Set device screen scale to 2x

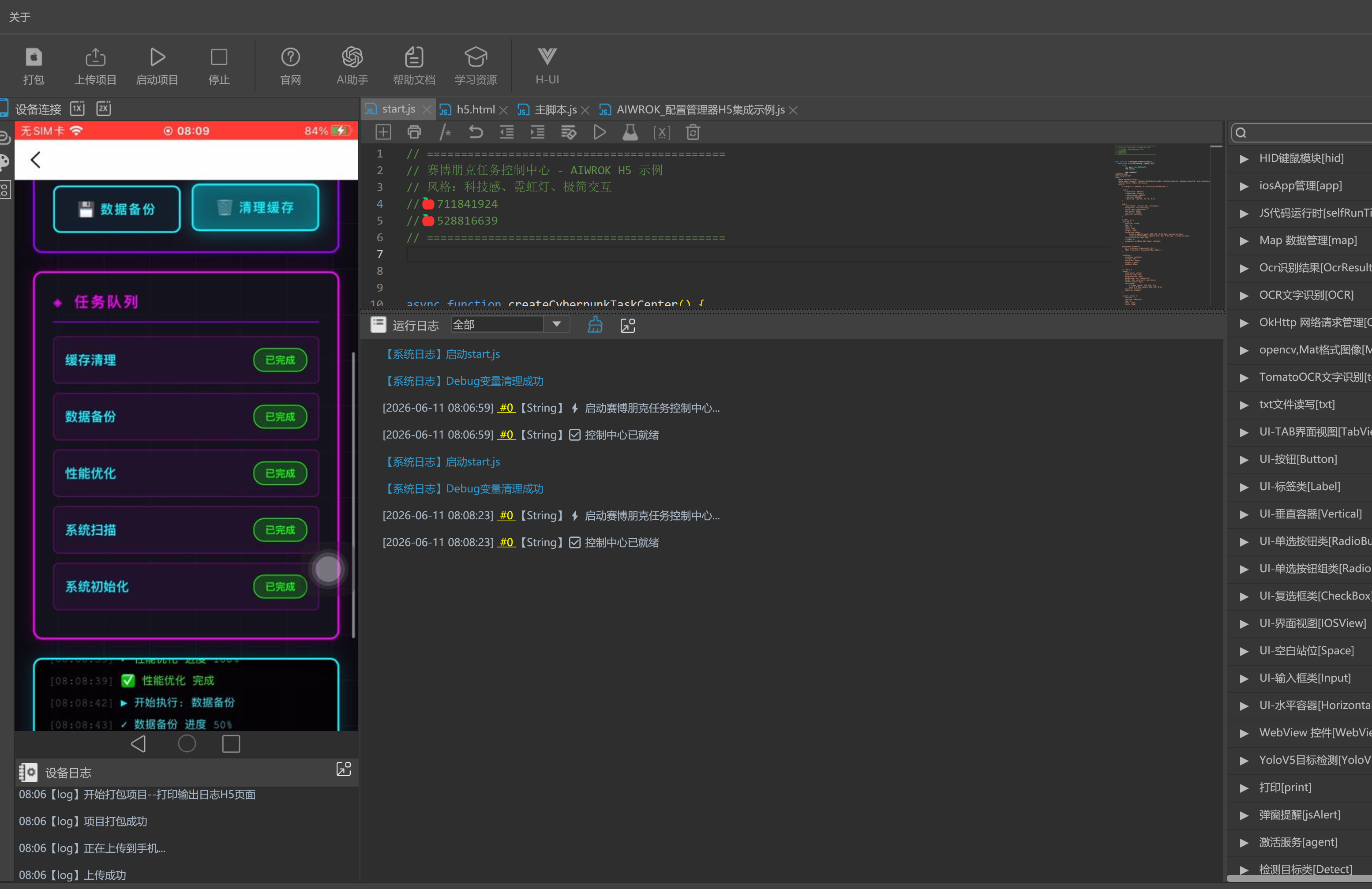pos(104,109)
